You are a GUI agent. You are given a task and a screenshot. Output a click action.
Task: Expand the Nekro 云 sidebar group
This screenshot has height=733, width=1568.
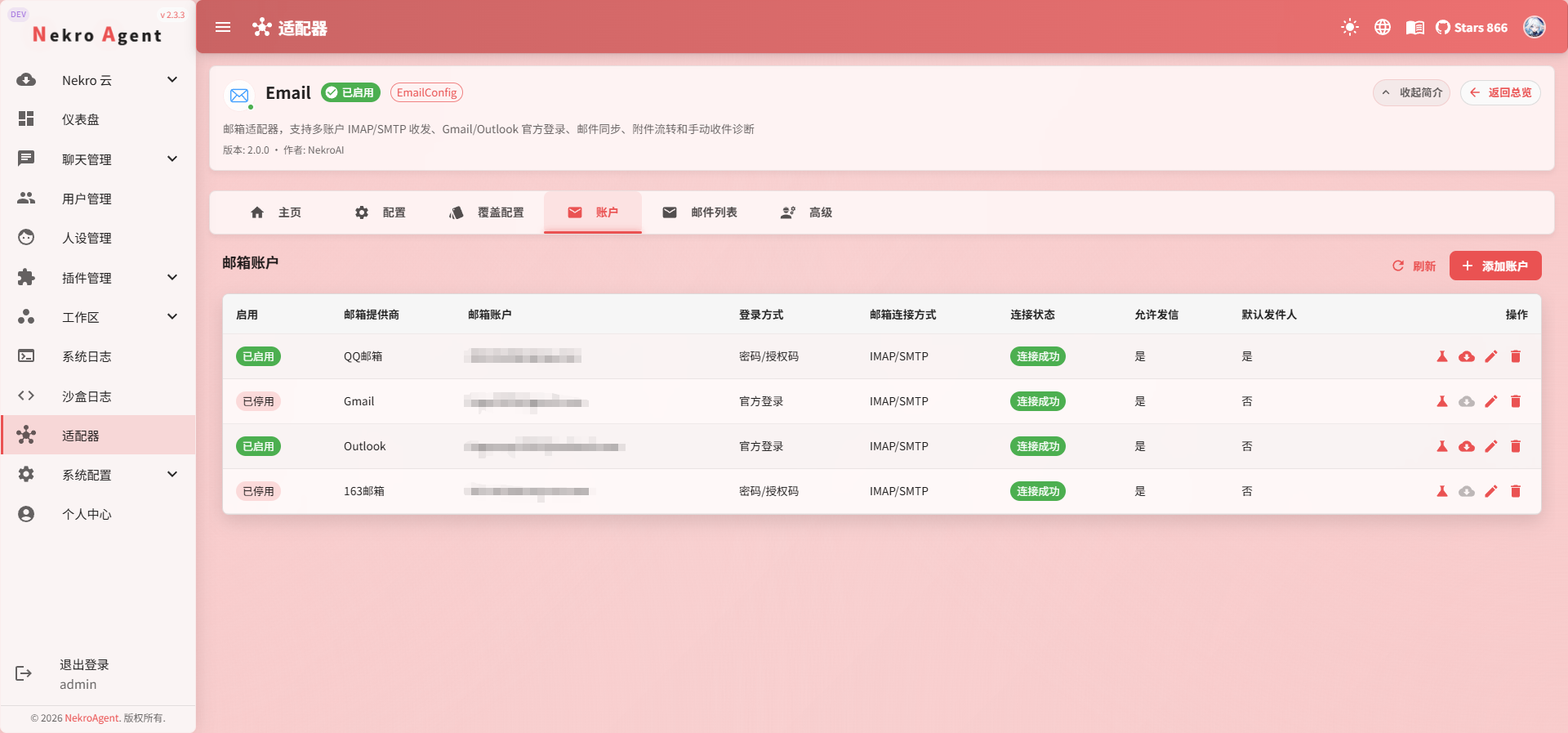pos(98,80)
